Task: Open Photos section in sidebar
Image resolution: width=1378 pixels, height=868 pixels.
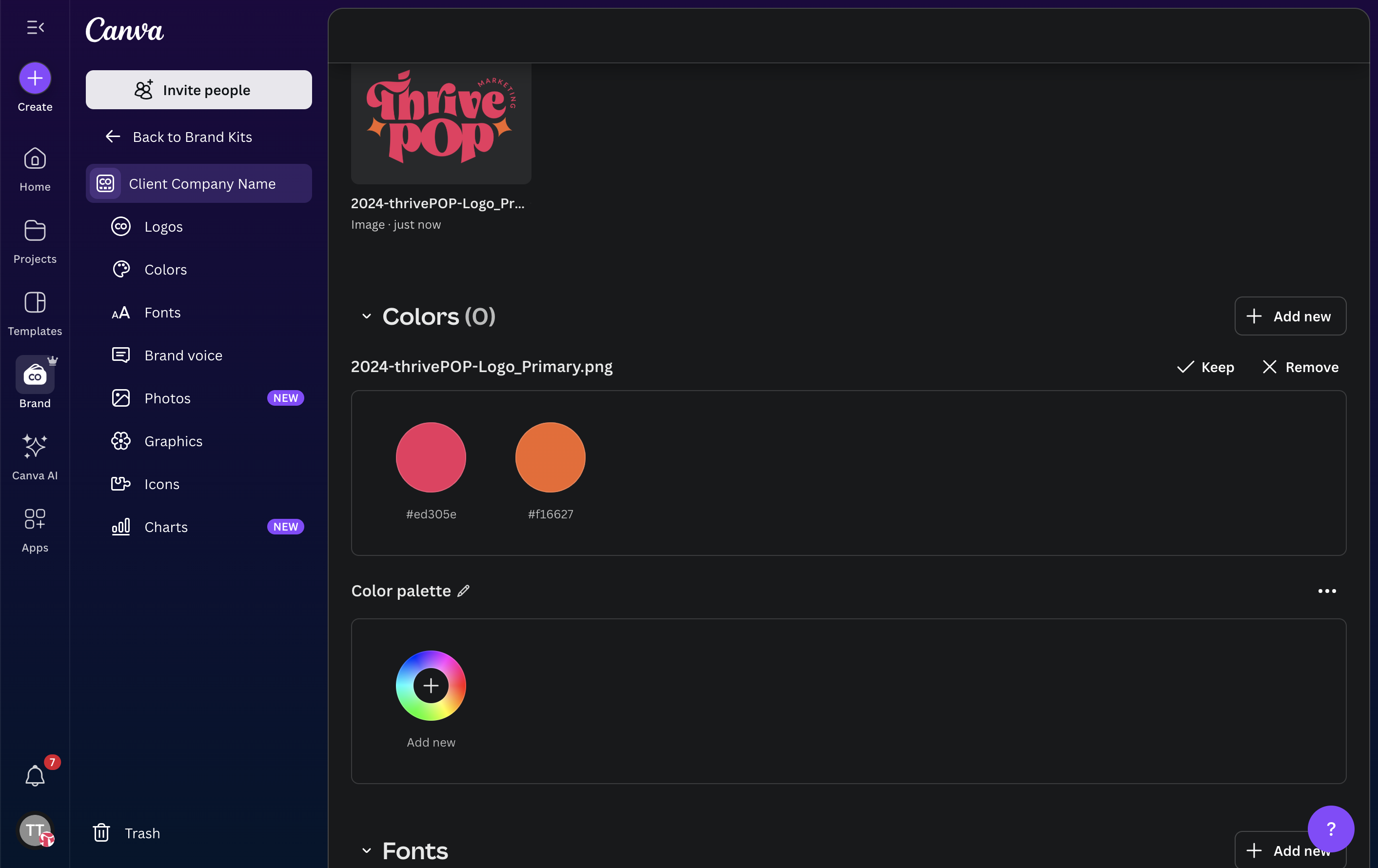Action: pyautogui.click(x=198, y=398)
